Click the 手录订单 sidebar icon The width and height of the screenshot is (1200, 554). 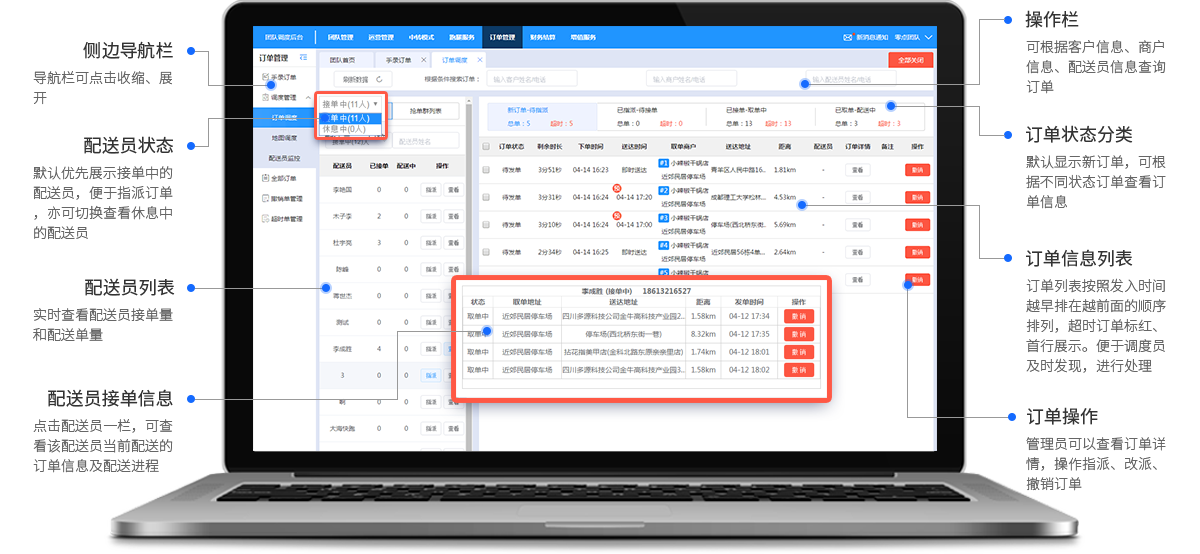coord(264,77)
